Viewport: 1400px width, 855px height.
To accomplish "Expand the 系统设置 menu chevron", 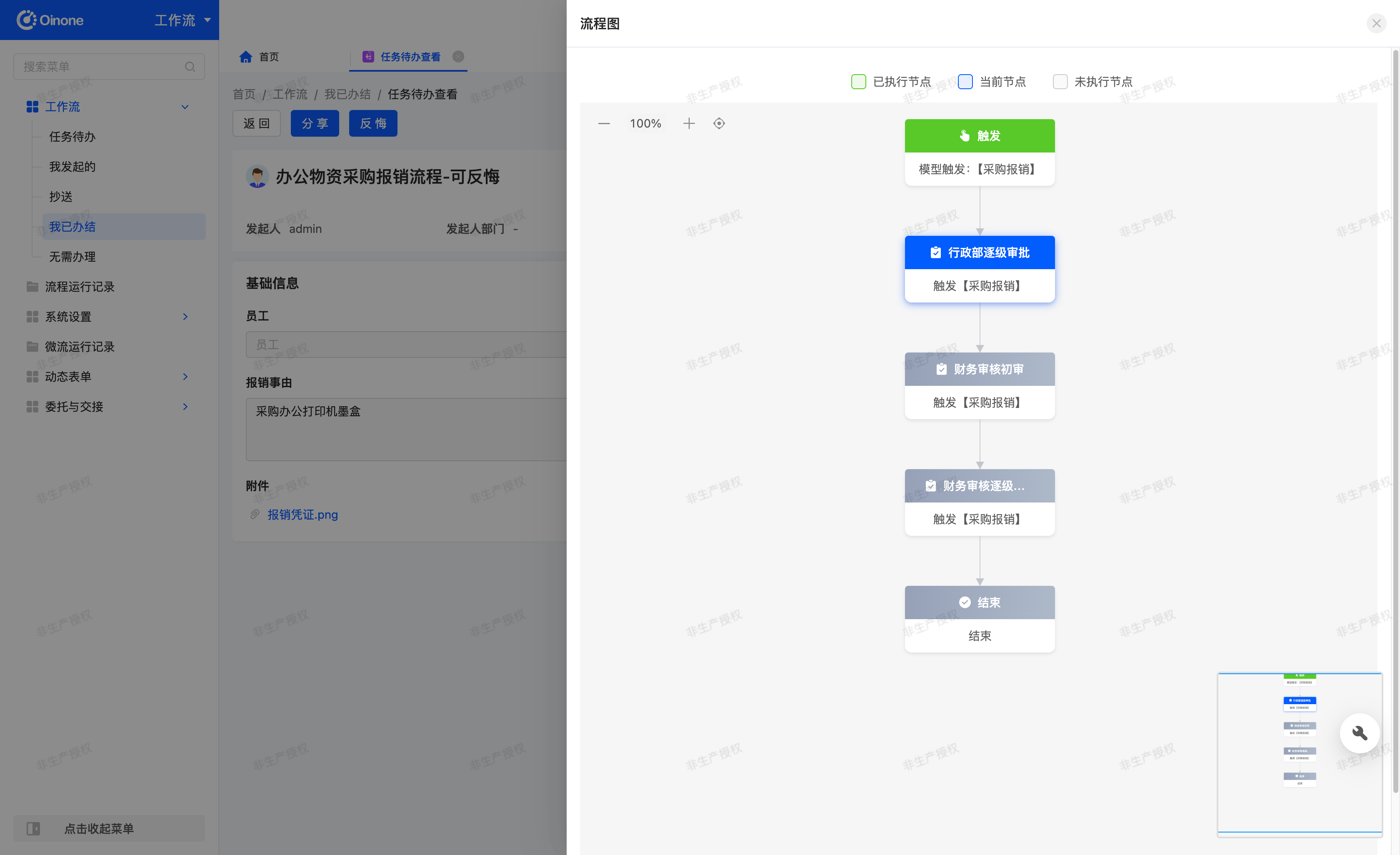I will (x=185, y=316).
